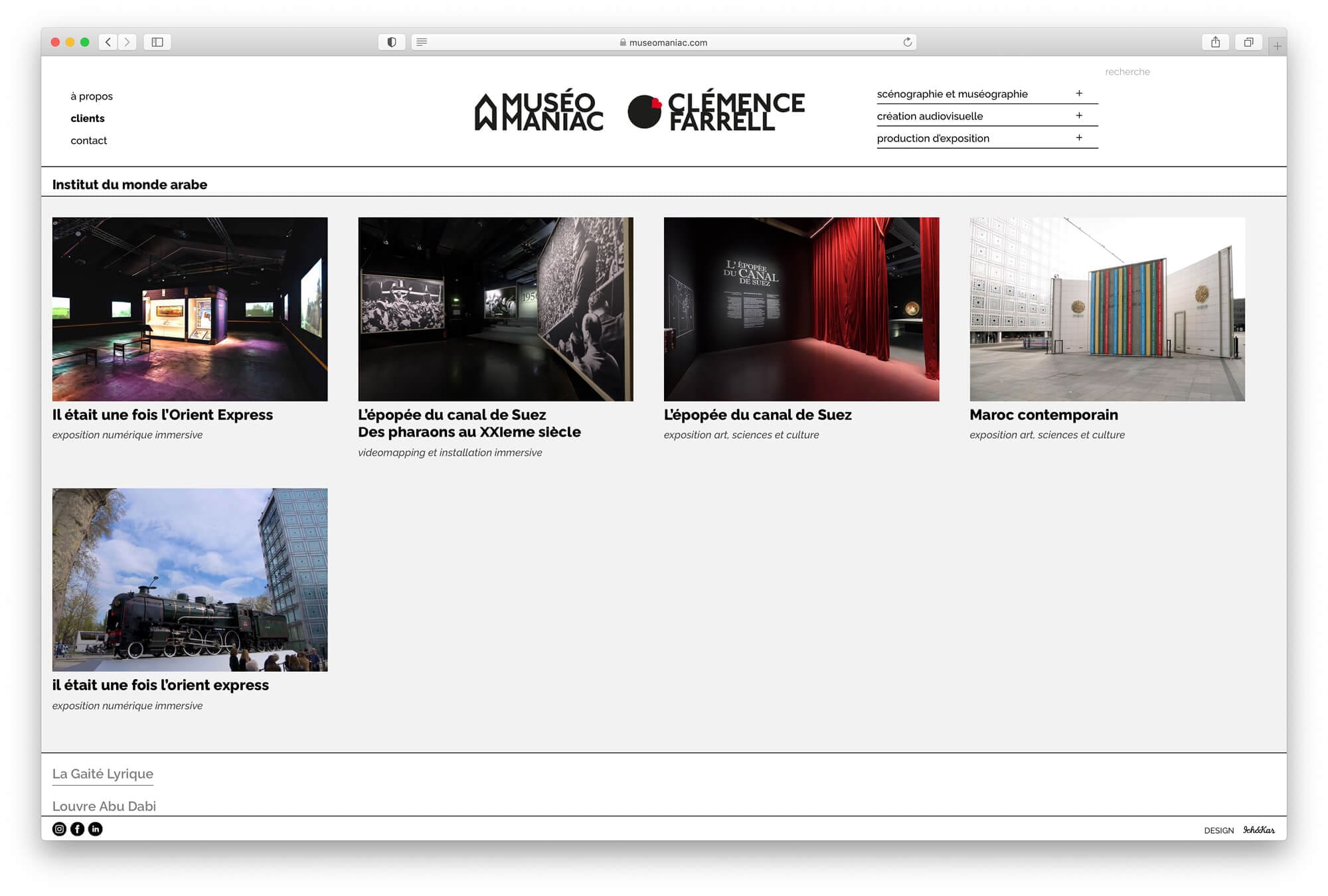The height and width of the screenshot is (896, 1328).
Task: Select the contact menu item
Action: pos(88,141)
